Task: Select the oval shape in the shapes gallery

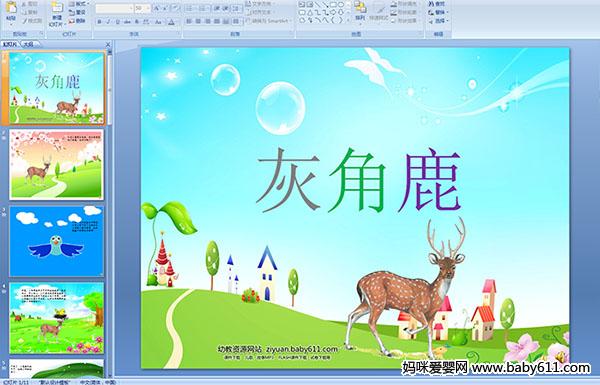Action: click(x=341, y=4)
